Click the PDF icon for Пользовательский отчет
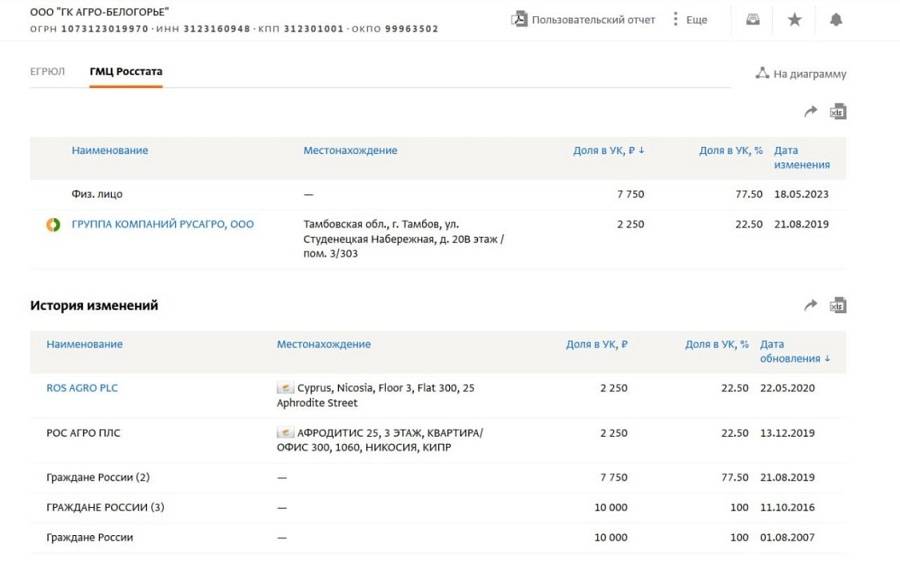 [519, 19]
